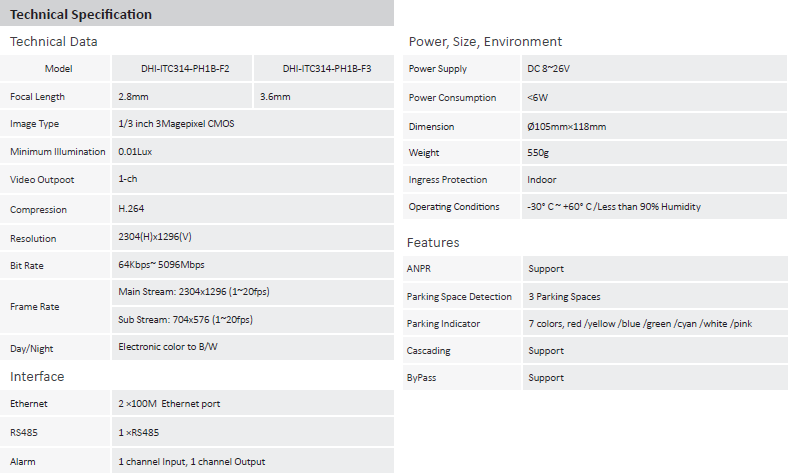
Task: Click the Technical Specification header
Action: pos(196,14)
